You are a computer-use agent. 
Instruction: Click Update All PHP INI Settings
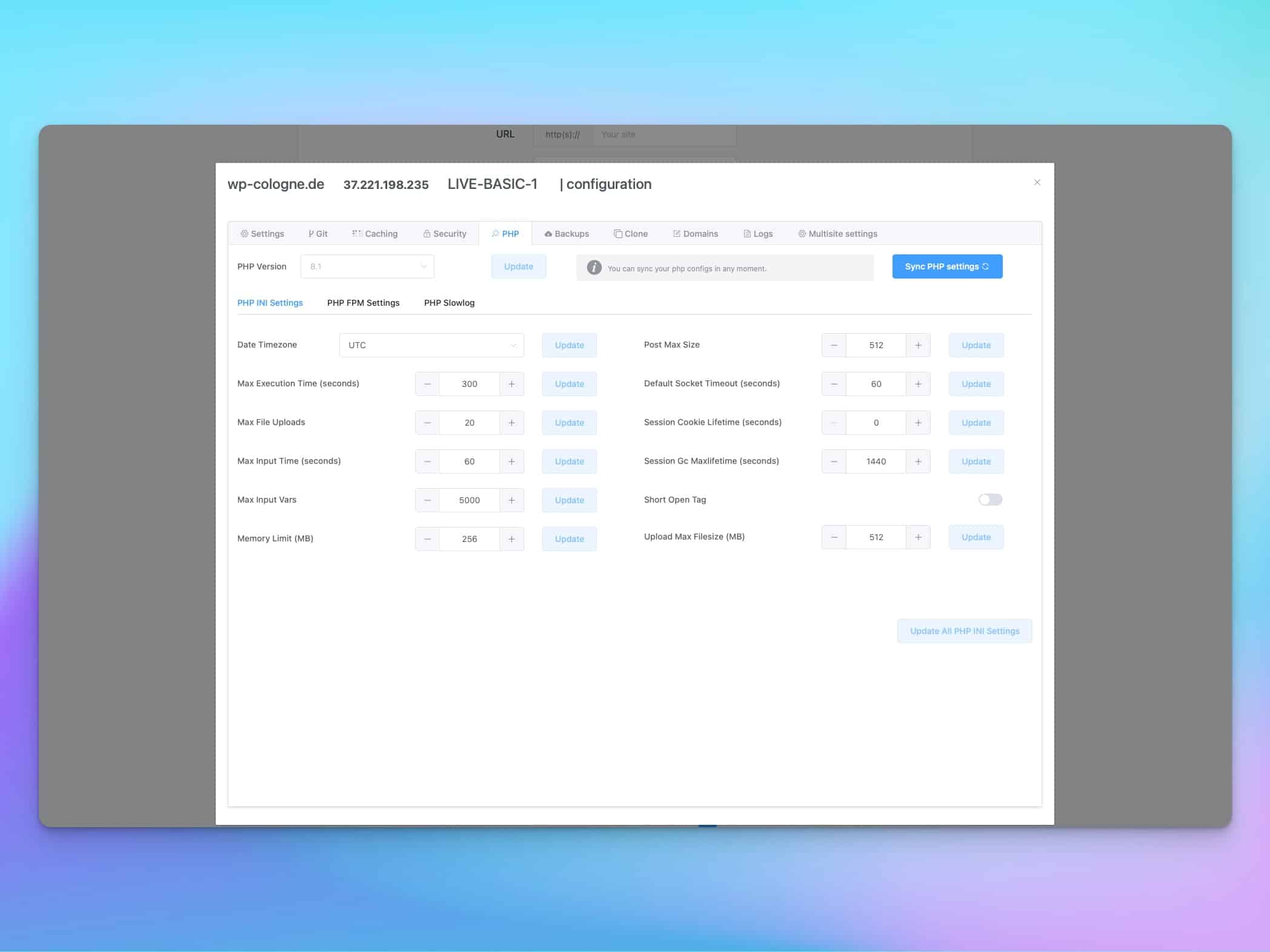tap(964, 631)
